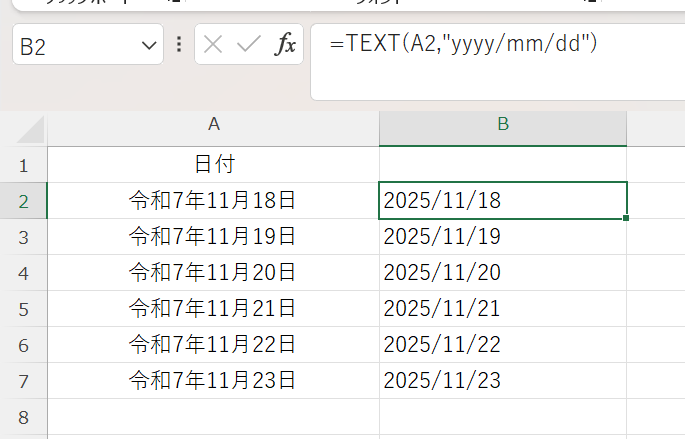This screenshot has height=439, width=685.
Task: Click the fill handle on cell B2
Action: click(627, 218)
